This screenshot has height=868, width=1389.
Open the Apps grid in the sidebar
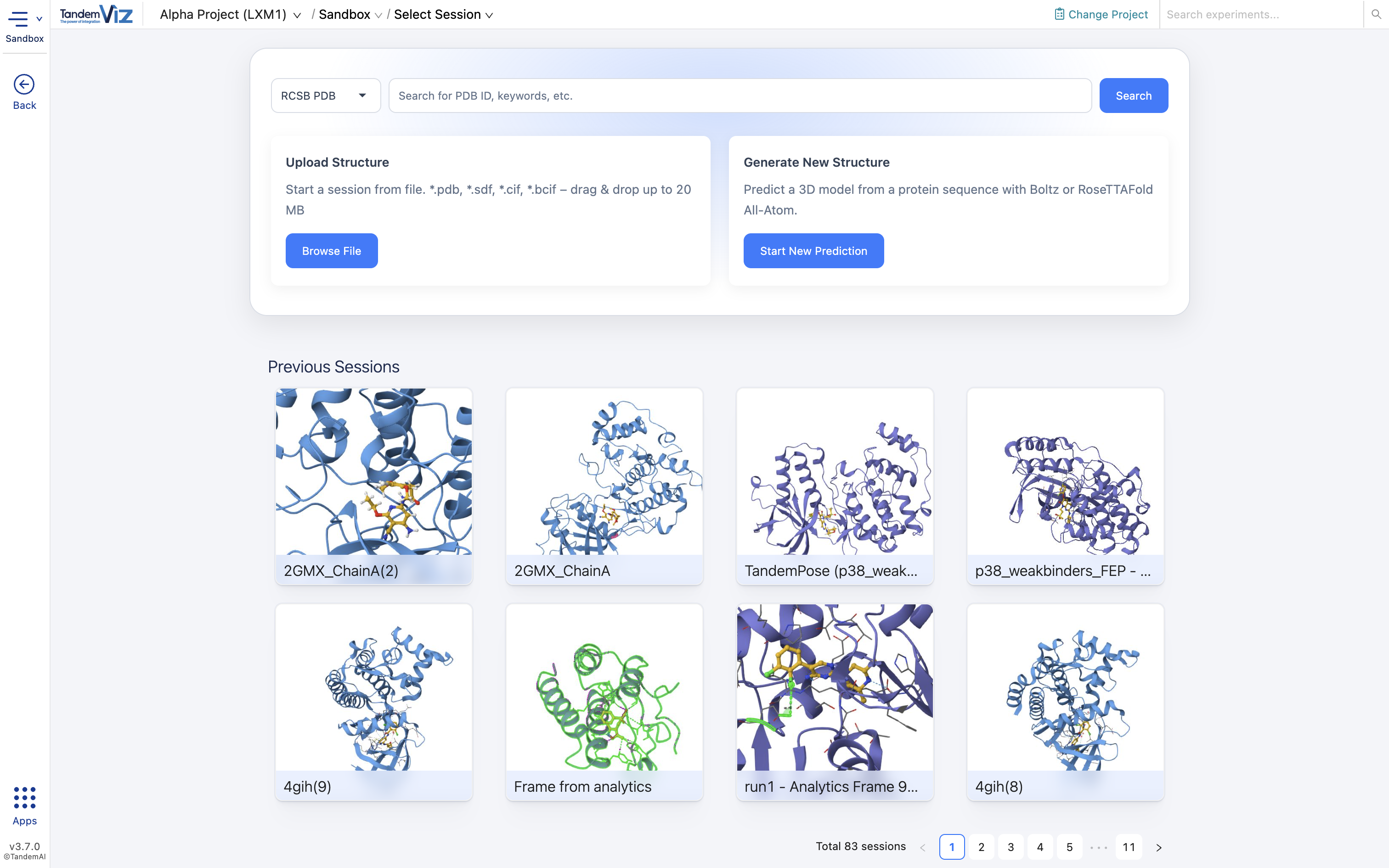24,798
